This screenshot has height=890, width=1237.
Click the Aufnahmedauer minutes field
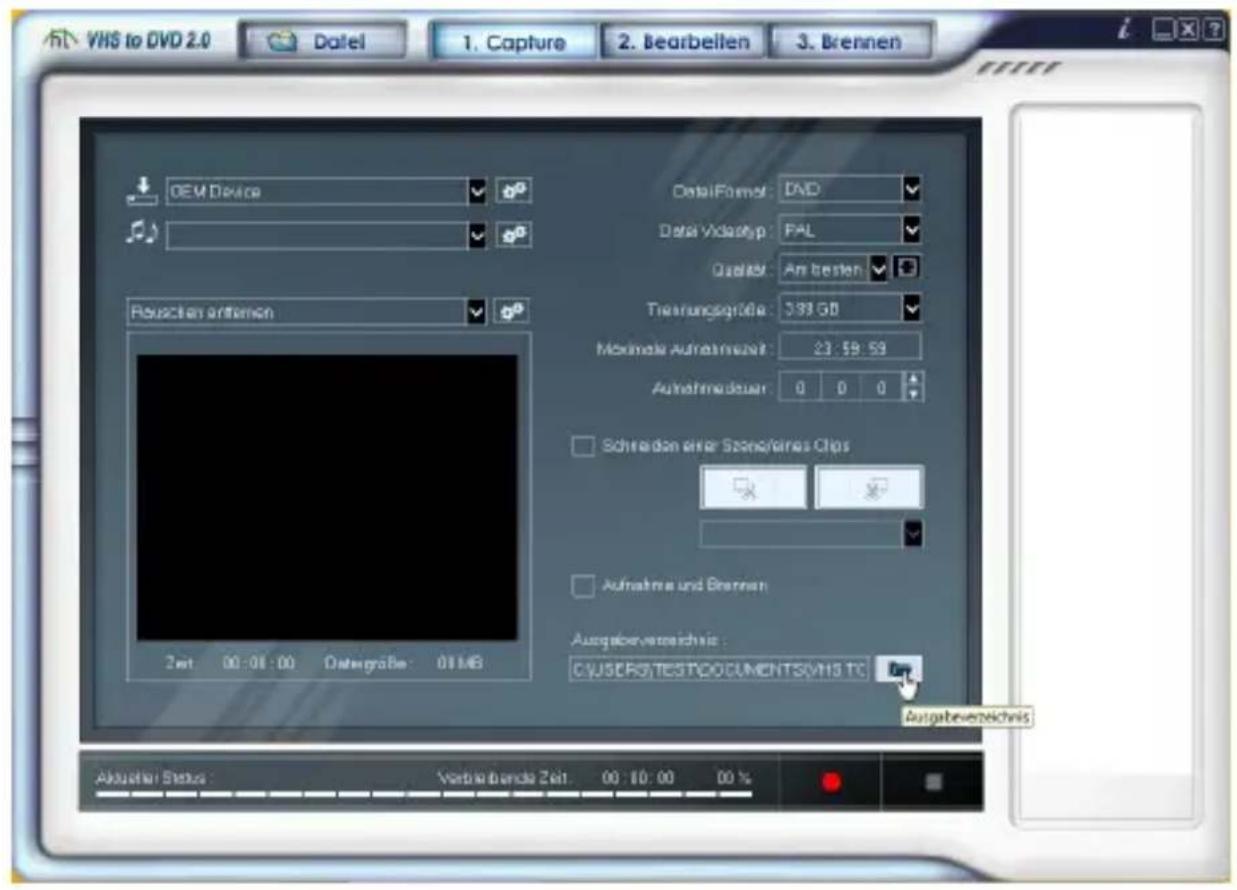pos(840,388)
